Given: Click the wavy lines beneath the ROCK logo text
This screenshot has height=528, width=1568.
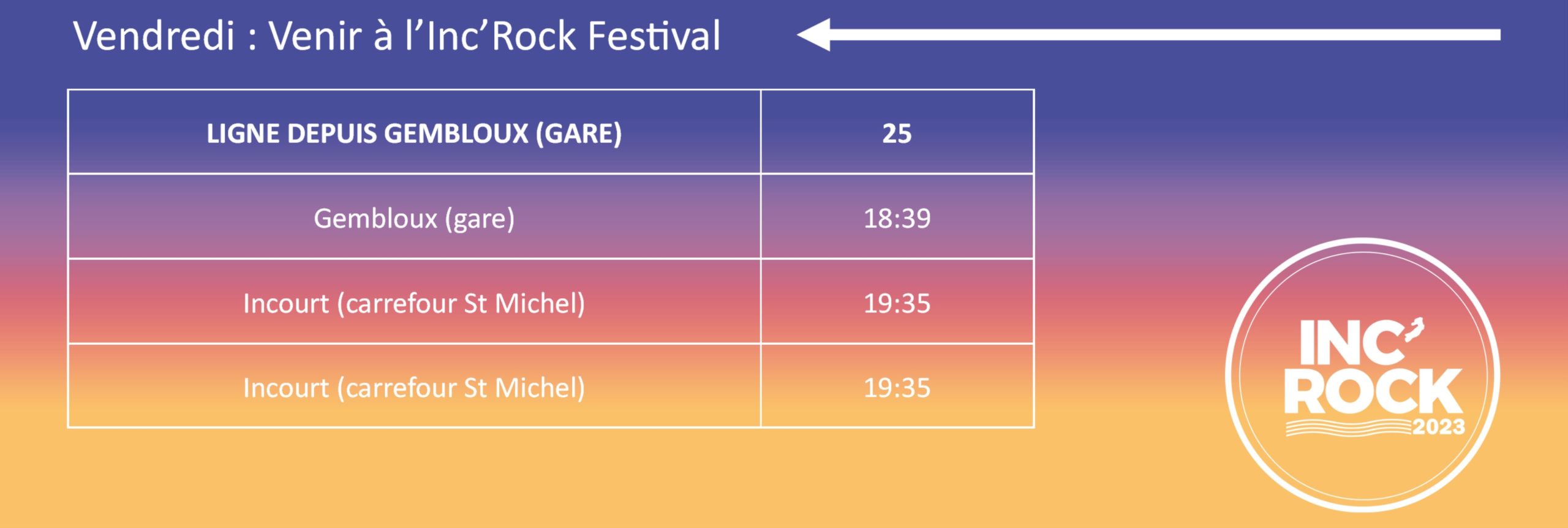Looking at the screenshot, I should [1348, 428].
